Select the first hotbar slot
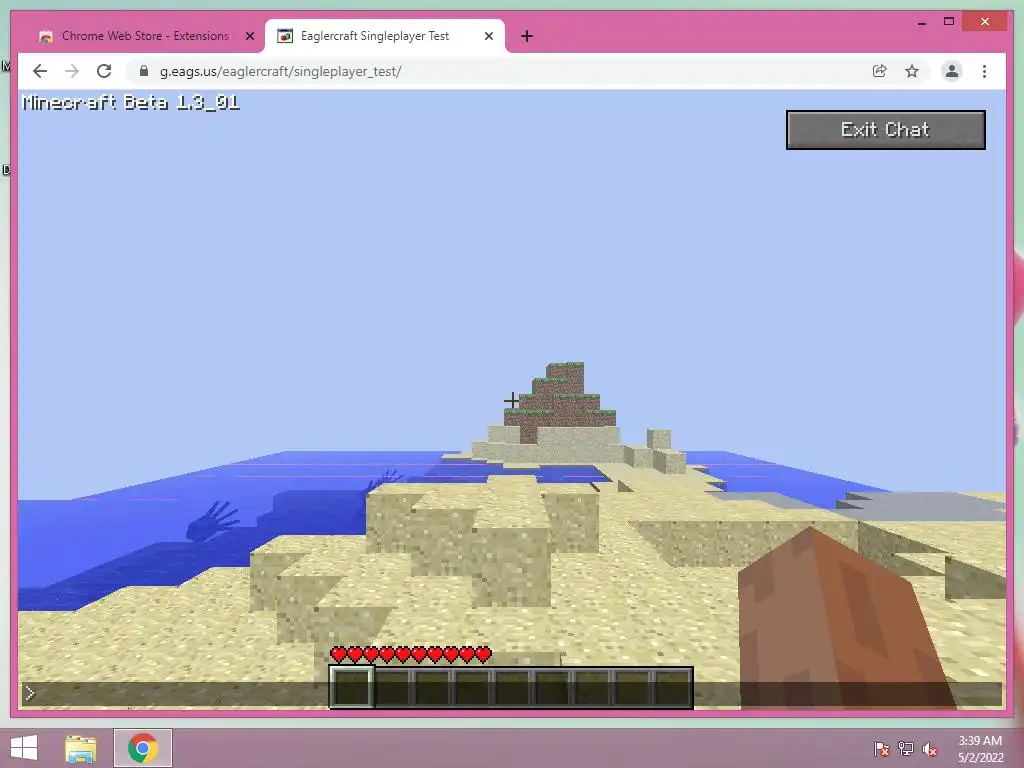This screenshot has width=1024, height=768. (351, 687)
